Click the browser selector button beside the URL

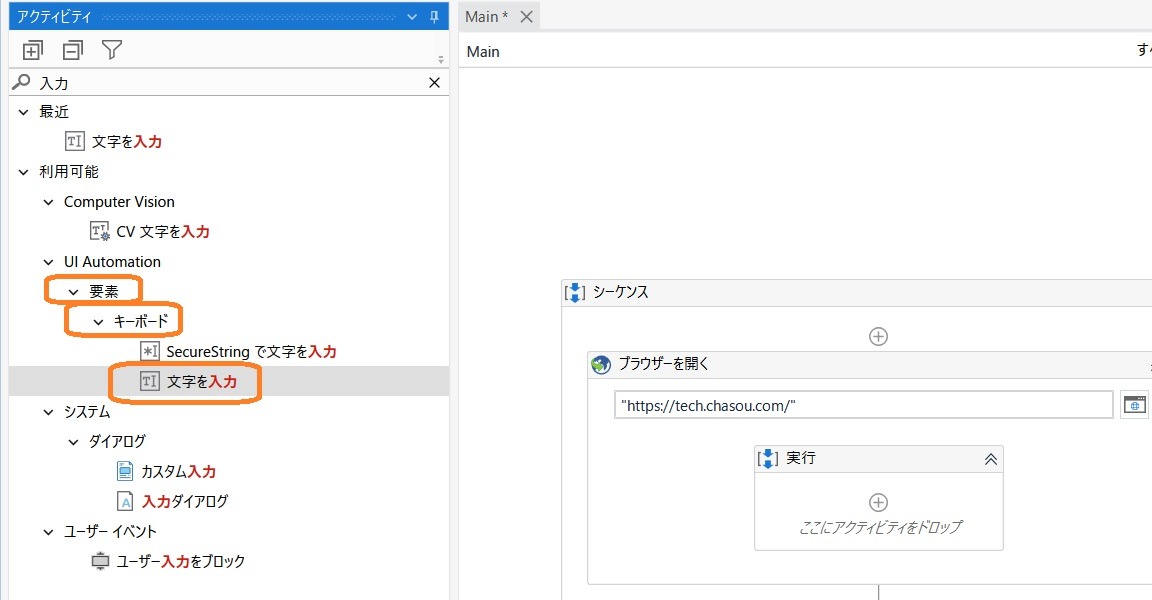[x=1134, y=404]
